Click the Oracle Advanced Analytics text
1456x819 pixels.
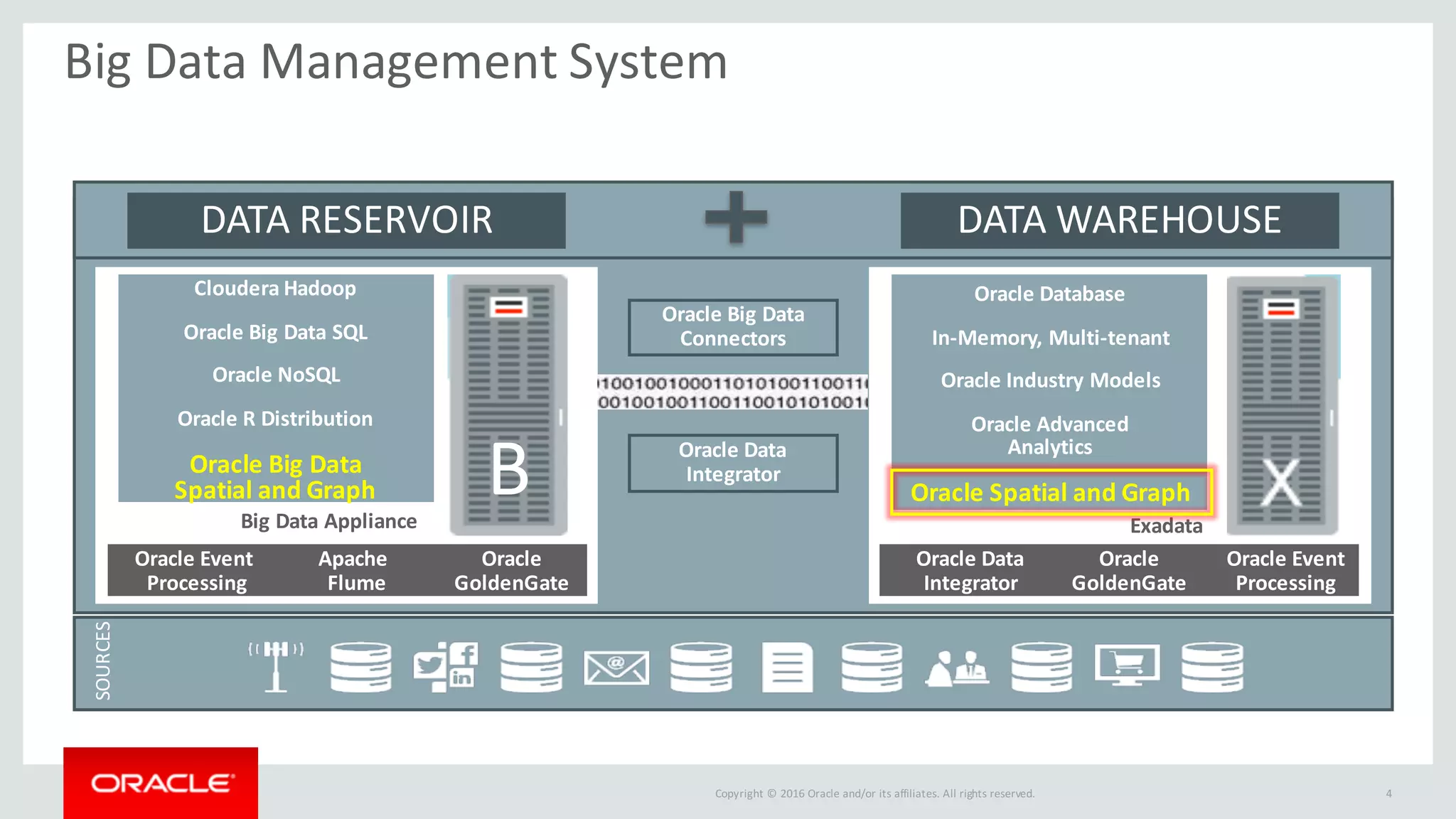(x=1050, y=435)
